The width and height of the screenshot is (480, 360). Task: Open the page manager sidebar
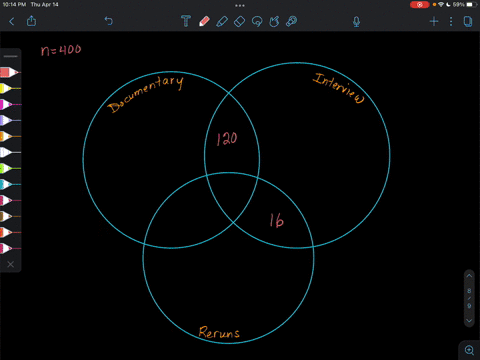[468, 22]
